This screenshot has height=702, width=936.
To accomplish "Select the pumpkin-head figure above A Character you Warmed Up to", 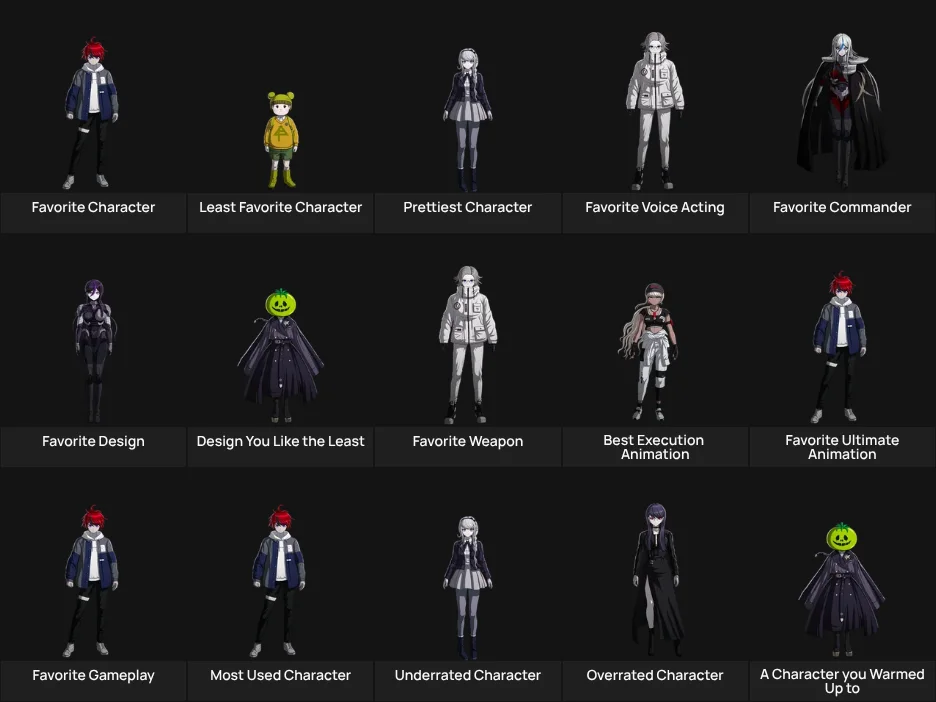I will [x=842, y=590].
